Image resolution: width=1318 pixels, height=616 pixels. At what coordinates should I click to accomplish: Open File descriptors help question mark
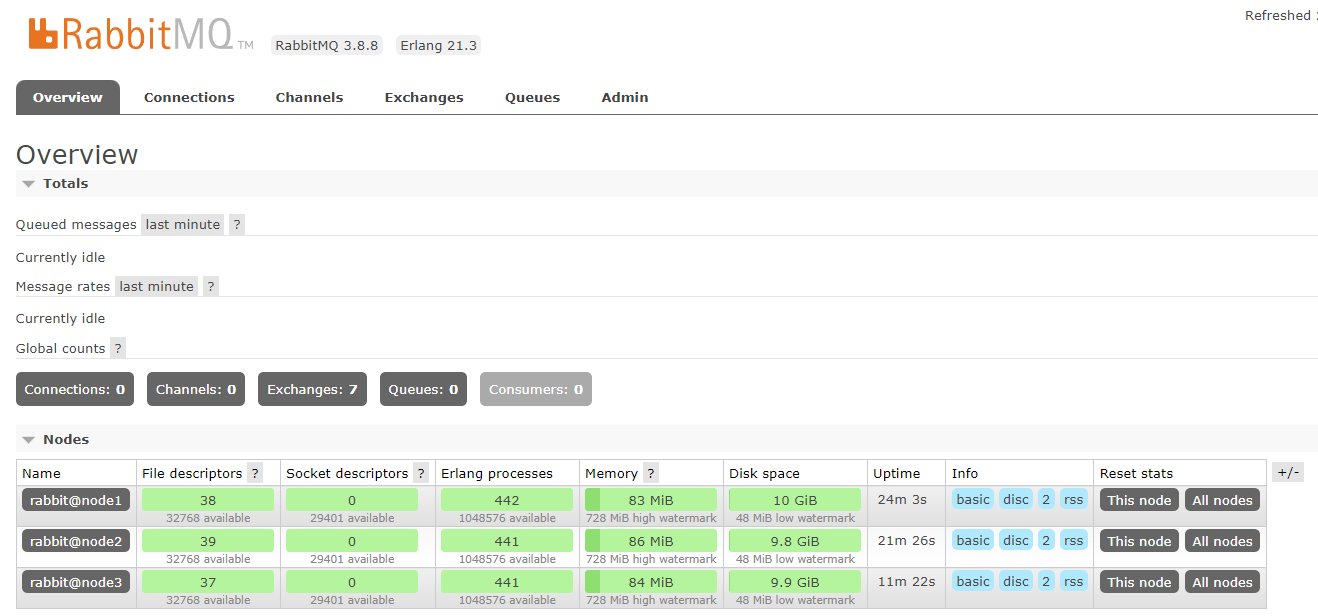pyautogui.click(x=255, y=474)
